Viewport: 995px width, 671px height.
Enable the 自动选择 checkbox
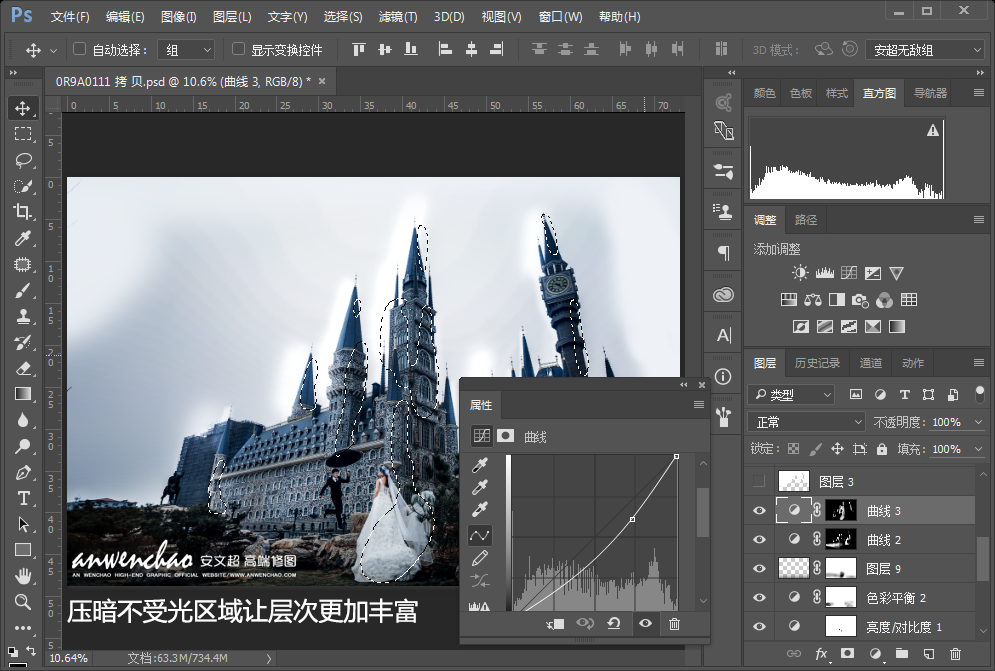[79, 49]
